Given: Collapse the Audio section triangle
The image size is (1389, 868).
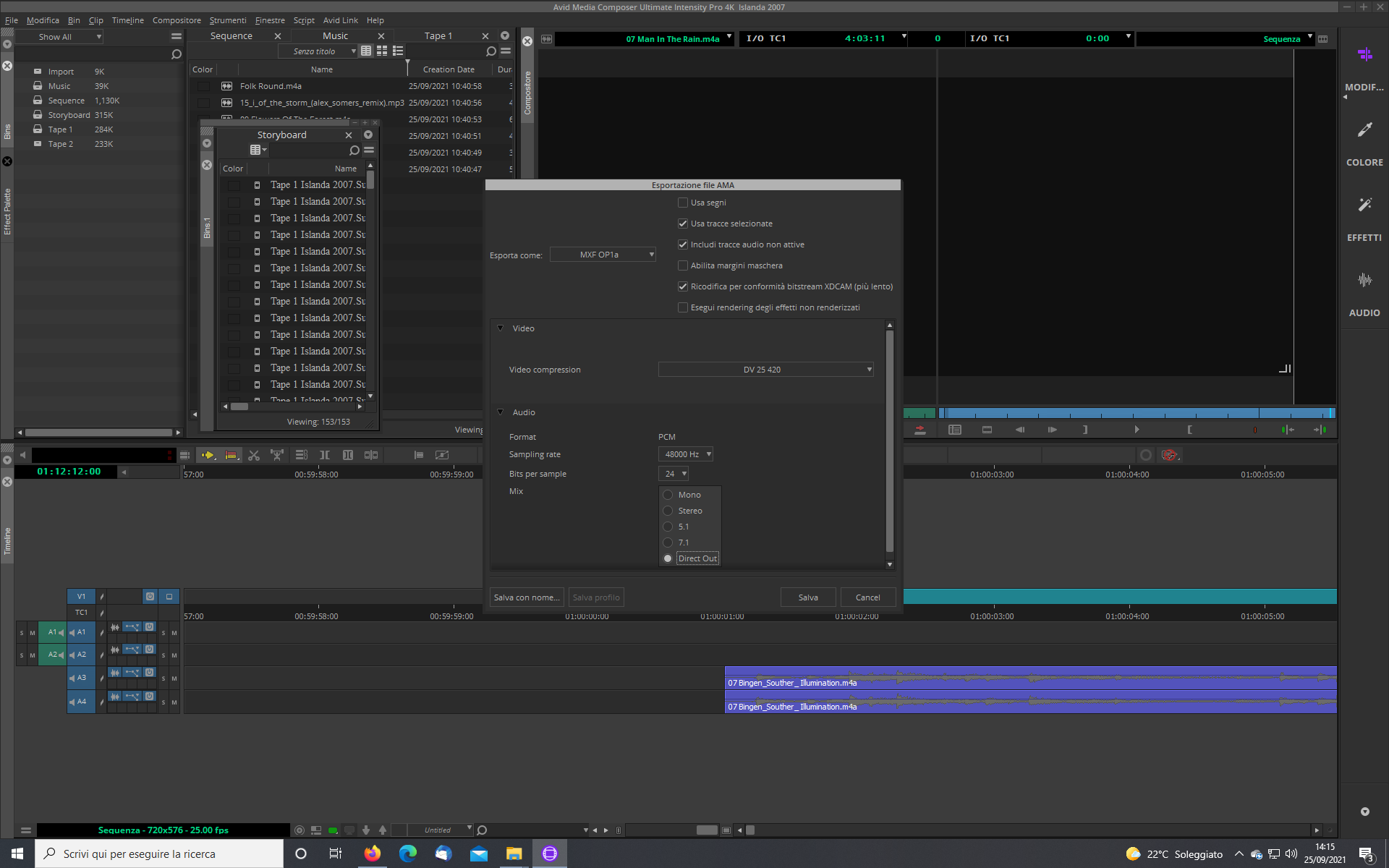Looking at the screenshot, I should click(x=500, y=412).
